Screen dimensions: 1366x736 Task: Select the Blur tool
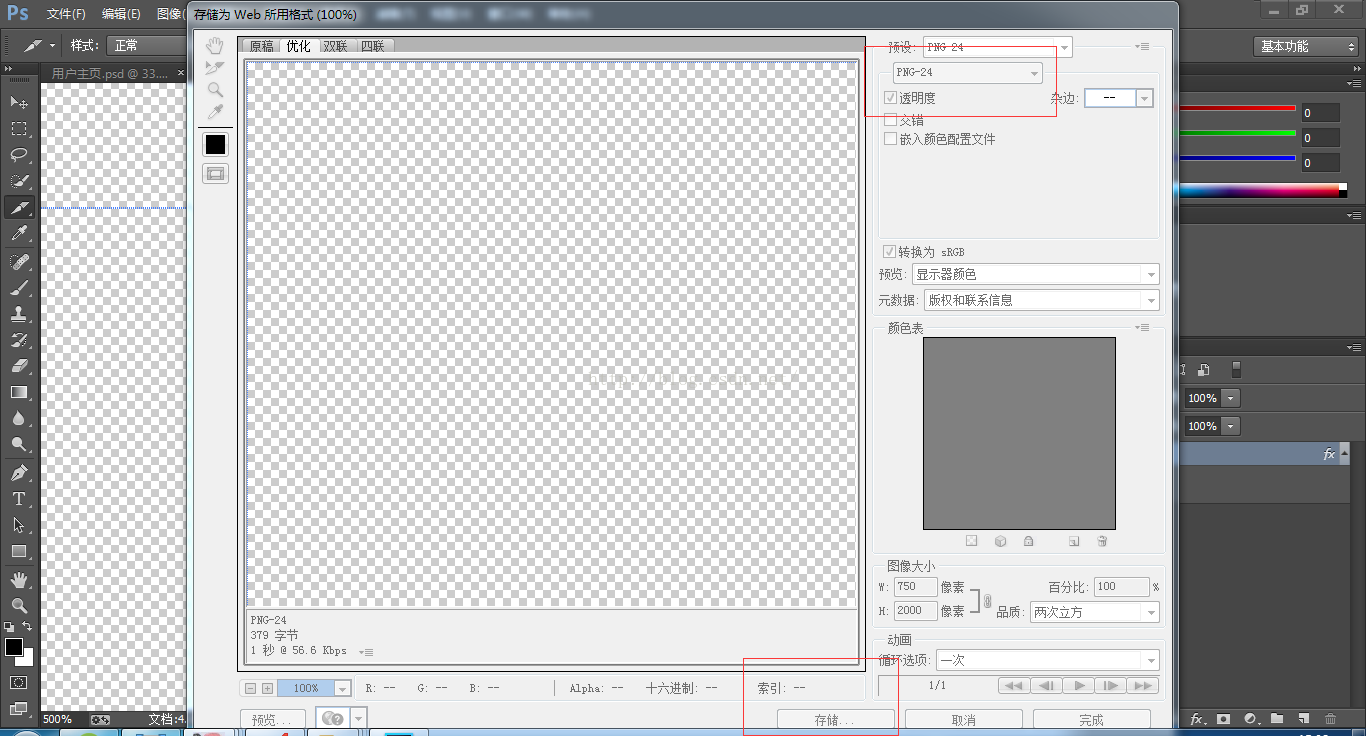pyautogui.click(x=19, y=419)
